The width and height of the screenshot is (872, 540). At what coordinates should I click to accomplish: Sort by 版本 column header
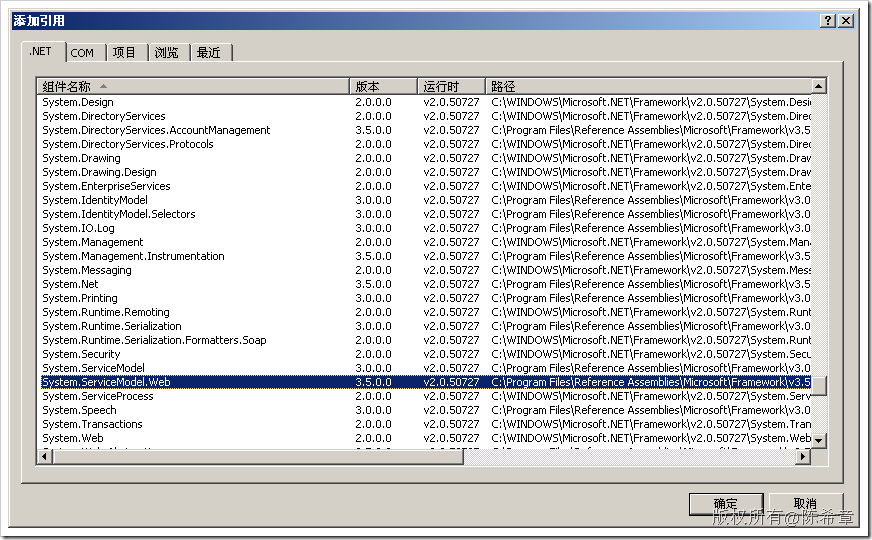[383, 86]
